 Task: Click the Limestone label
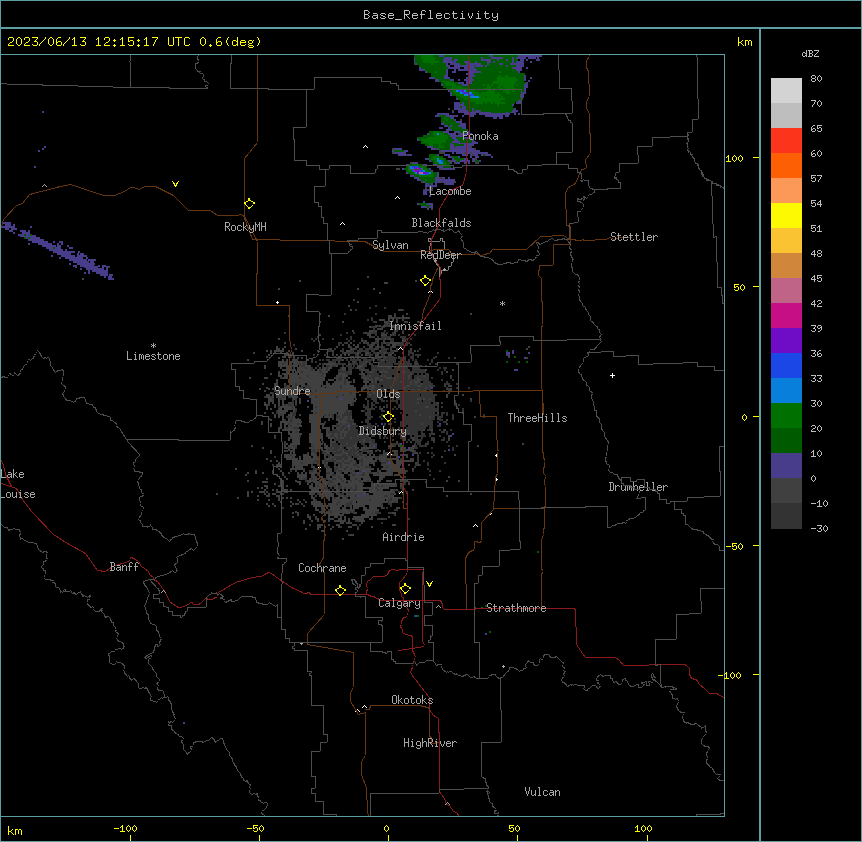(x=153, y=356)
